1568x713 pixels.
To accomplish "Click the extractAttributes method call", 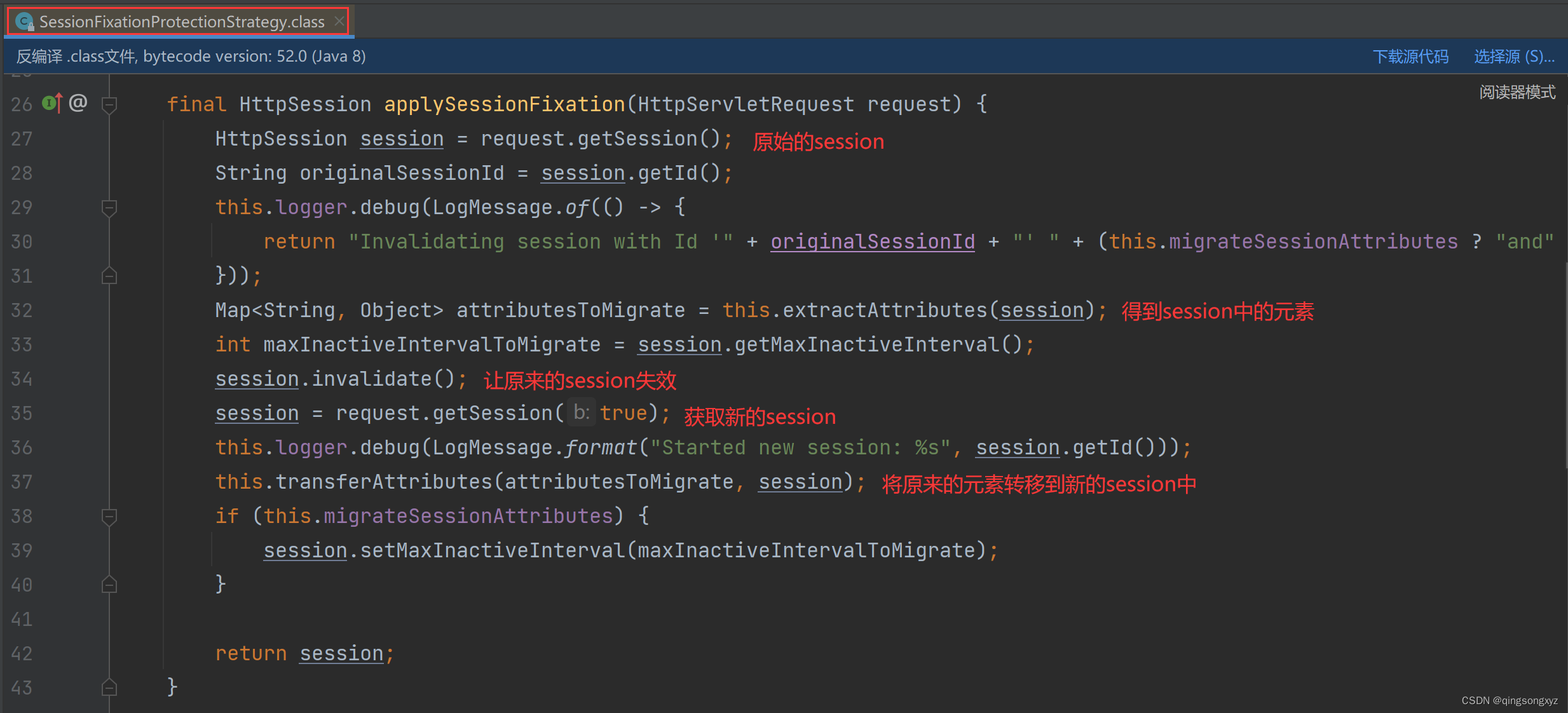I will (x=885, y=310).
